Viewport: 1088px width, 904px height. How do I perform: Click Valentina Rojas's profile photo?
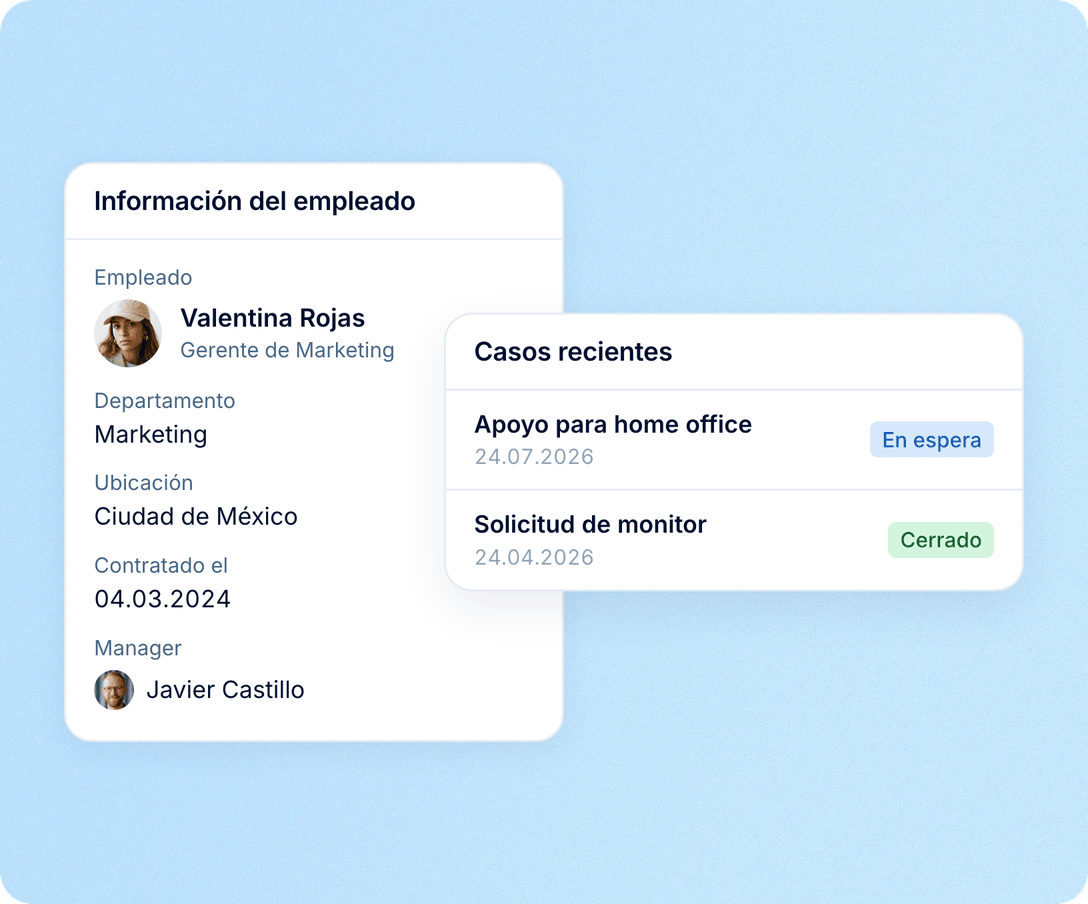click(128, 333)
